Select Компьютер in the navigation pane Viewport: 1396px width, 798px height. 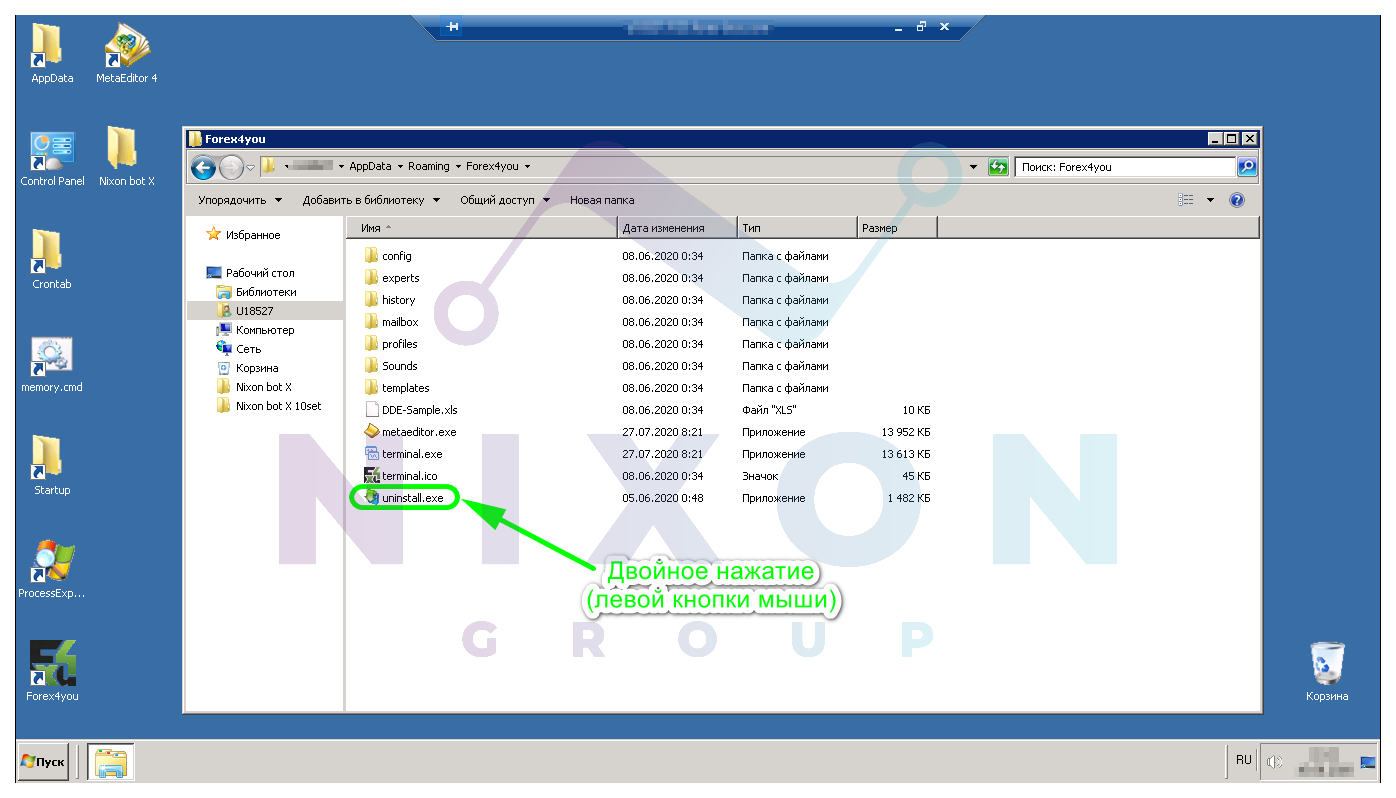point(255,330)
